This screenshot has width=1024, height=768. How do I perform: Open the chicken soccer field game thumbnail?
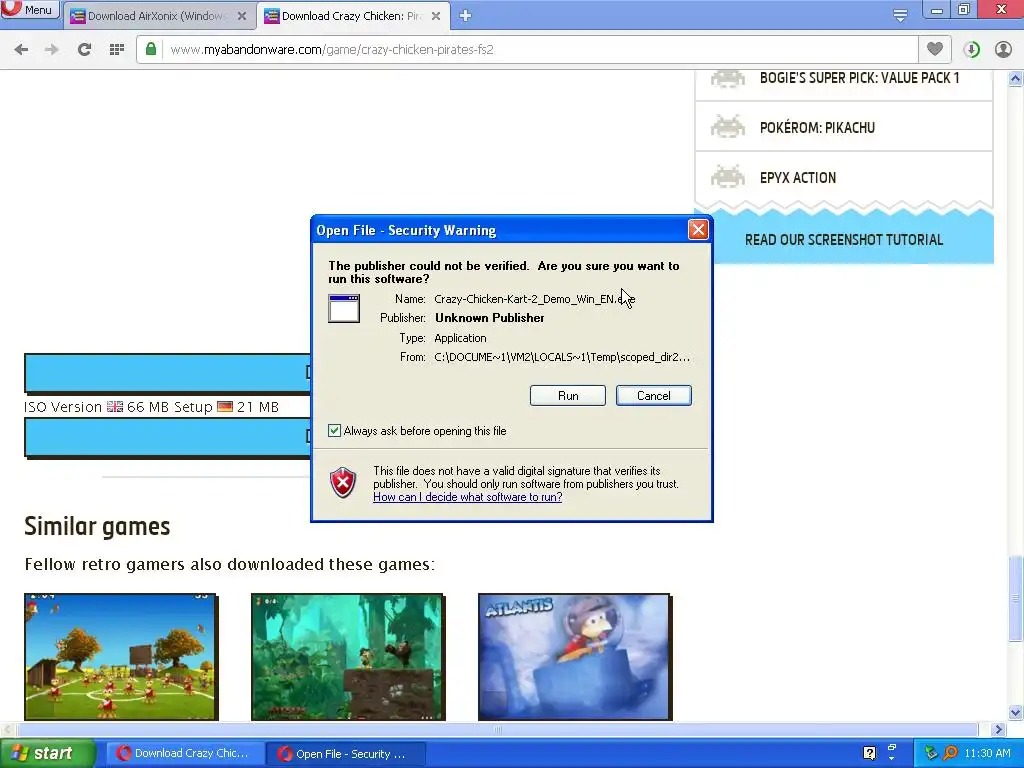click(120, 656)
